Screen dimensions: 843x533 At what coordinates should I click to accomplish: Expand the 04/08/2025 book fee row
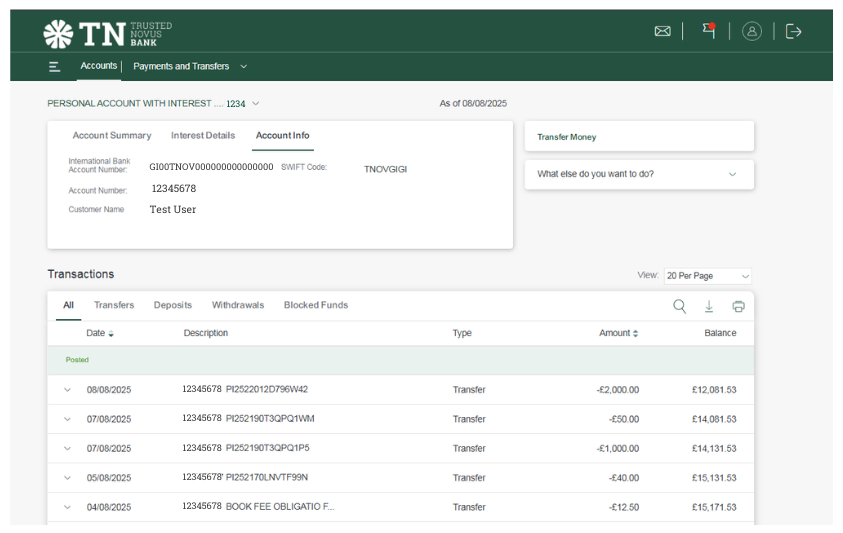click(68, 507)
